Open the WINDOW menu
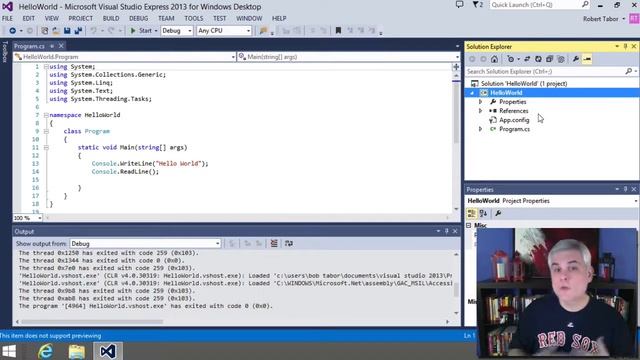 point(249,18)
